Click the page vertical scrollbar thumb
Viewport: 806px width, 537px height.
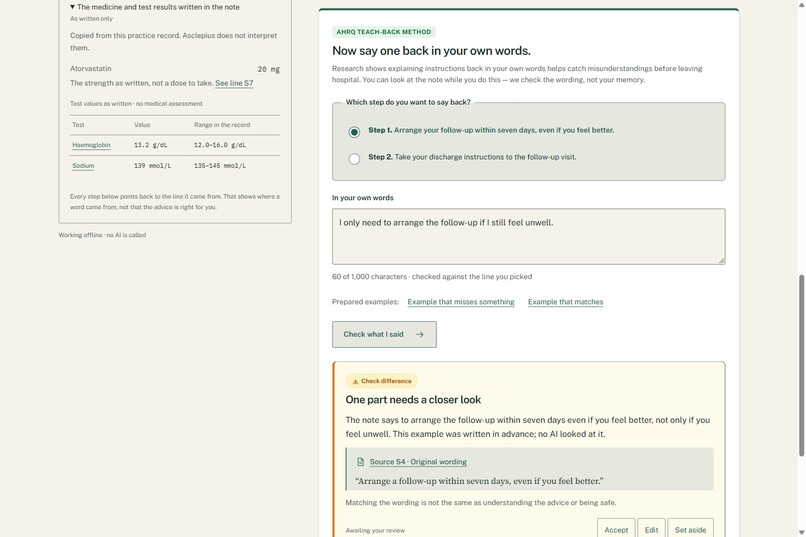[x=801, y=365]
